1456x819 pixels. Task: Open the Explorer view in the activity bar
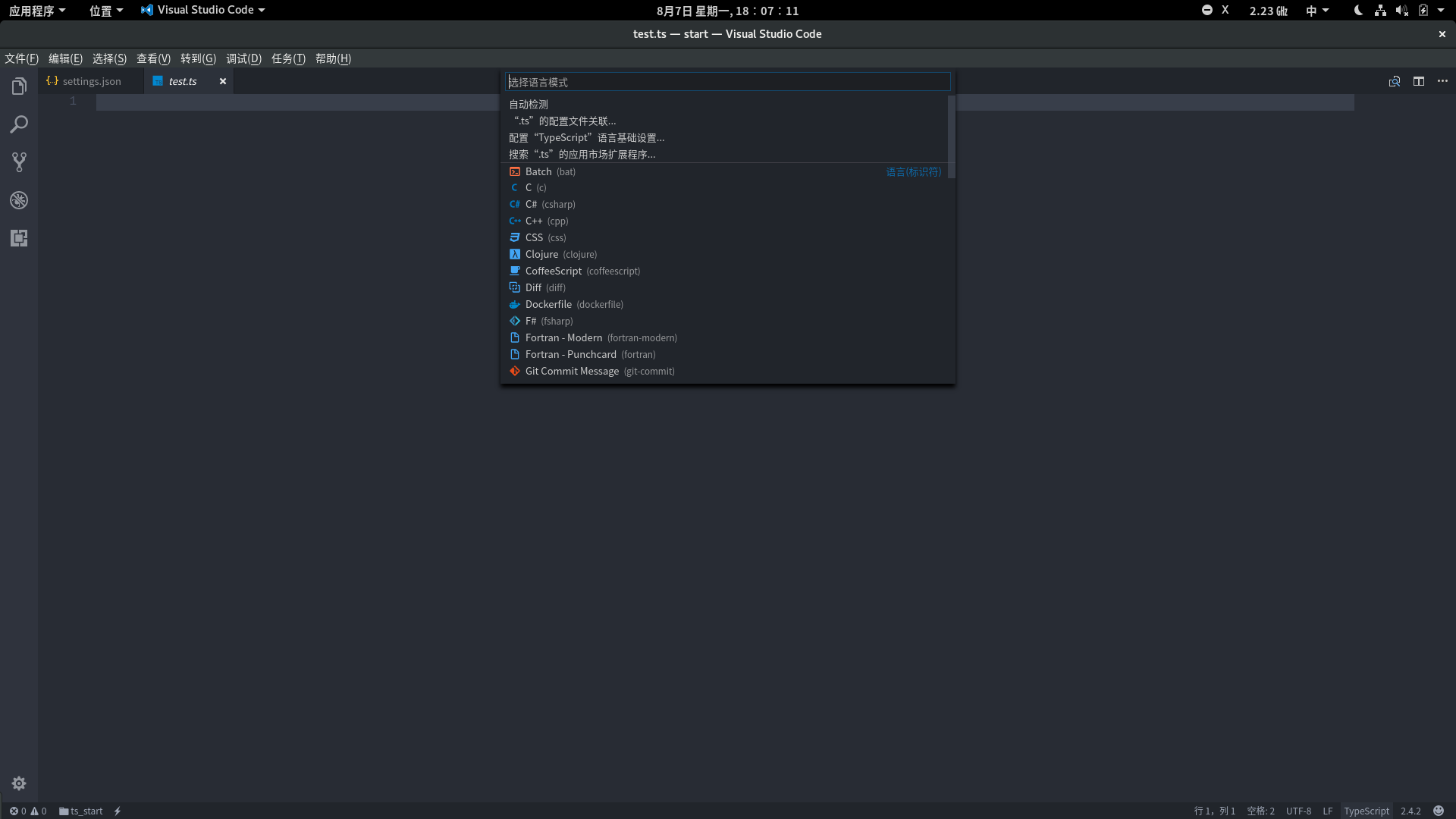pyautogui.click(x=19, y=86)
